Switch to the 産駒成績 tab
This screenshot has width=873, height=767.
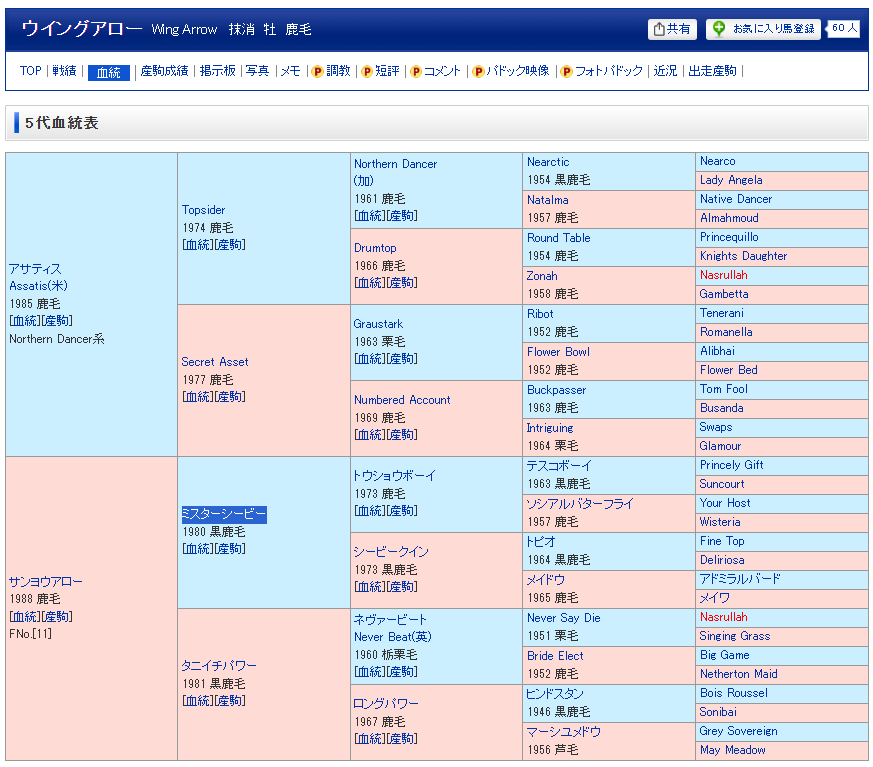164,71
